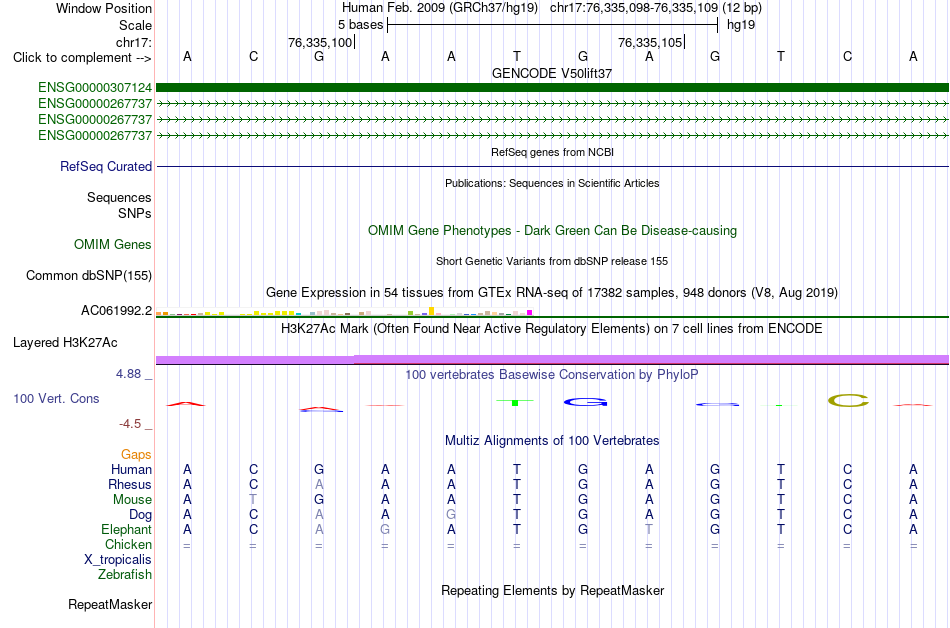Click the blue RefSeq Curated intron line
950x628 pixels.
coord(552,167)
